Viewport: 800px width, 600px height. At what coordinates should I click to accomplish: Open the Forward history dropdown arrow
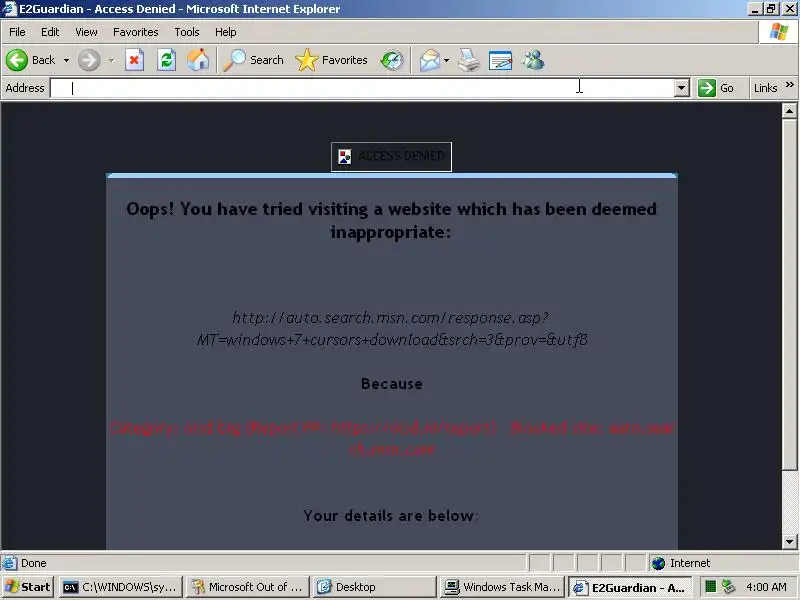coord(111,60)
